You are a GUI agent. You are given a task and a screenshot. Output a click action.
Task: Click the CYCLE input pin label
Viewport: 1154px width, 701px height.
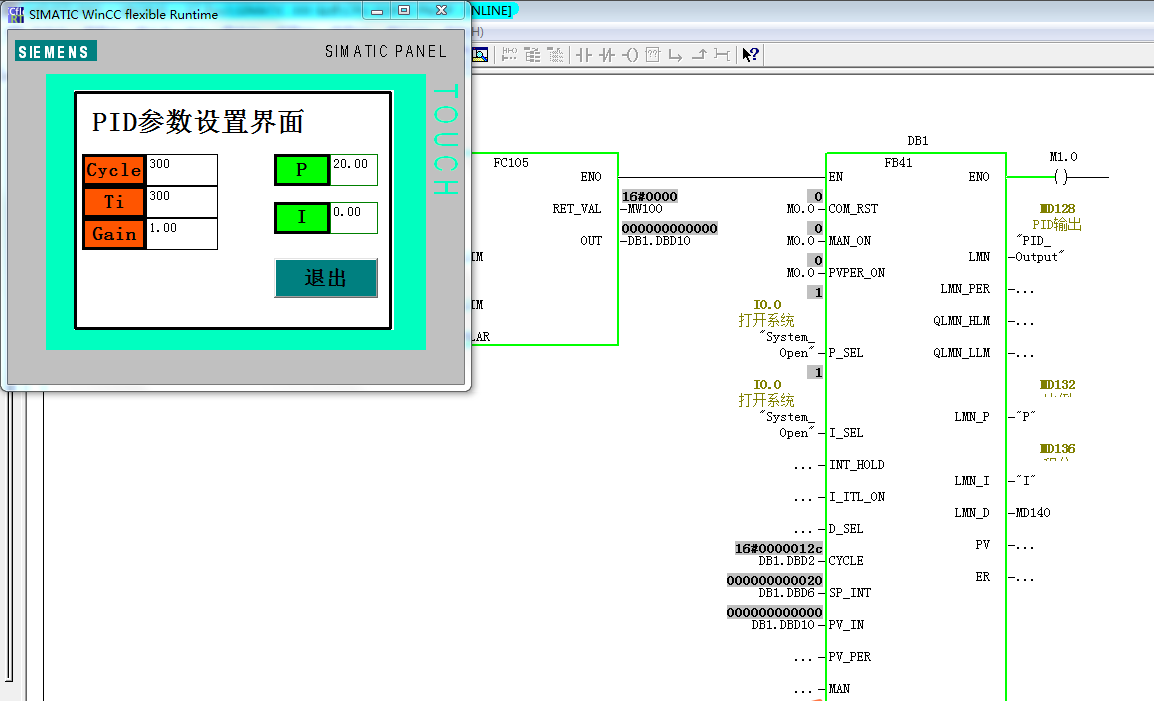tap(846, 561)
